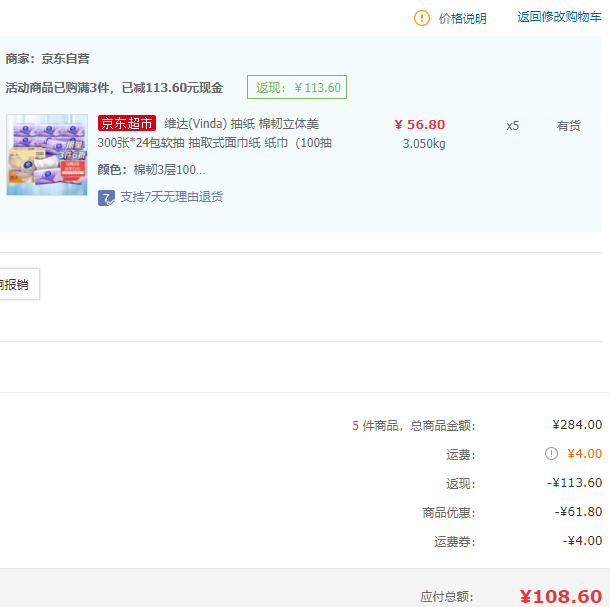Image resolution: width=610 pixels, height=607 pixels.
Task: Select the -¥113.60 cashback amount
Action: (575, 482)
